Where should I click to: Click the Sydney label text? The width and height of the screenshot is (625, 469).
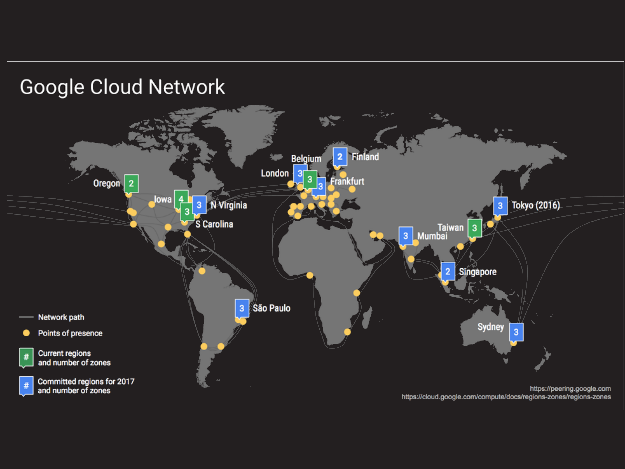(x=491, y=327)
